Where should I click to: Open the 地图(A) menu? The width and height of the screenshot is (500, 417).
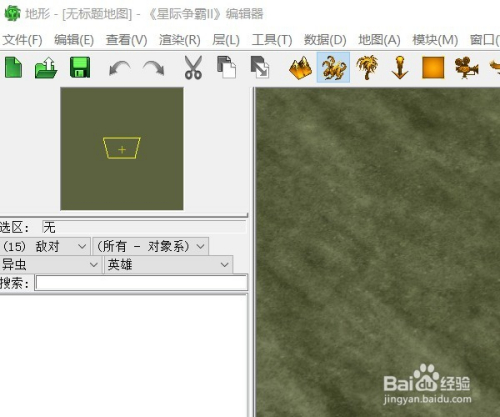point(379,40)
